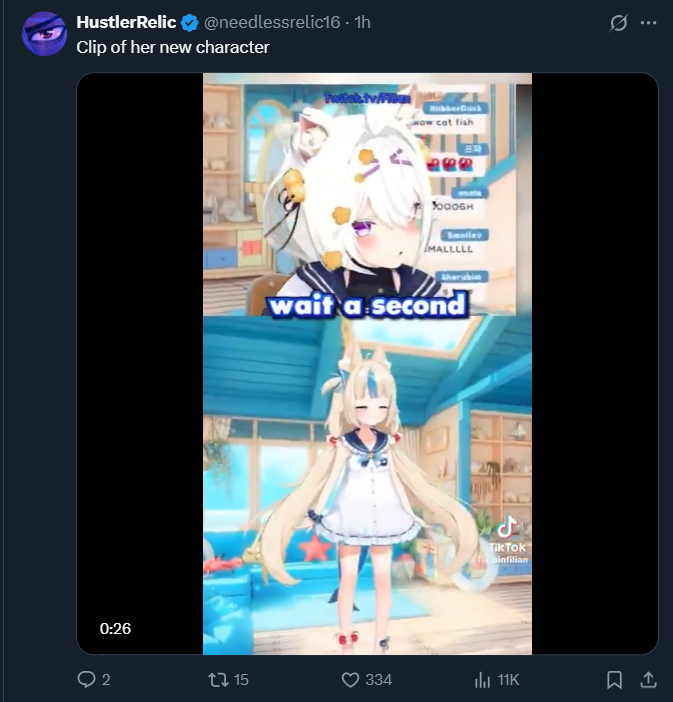
Task: Click the 'wait a second' video caption
Action: click(367, 305)
